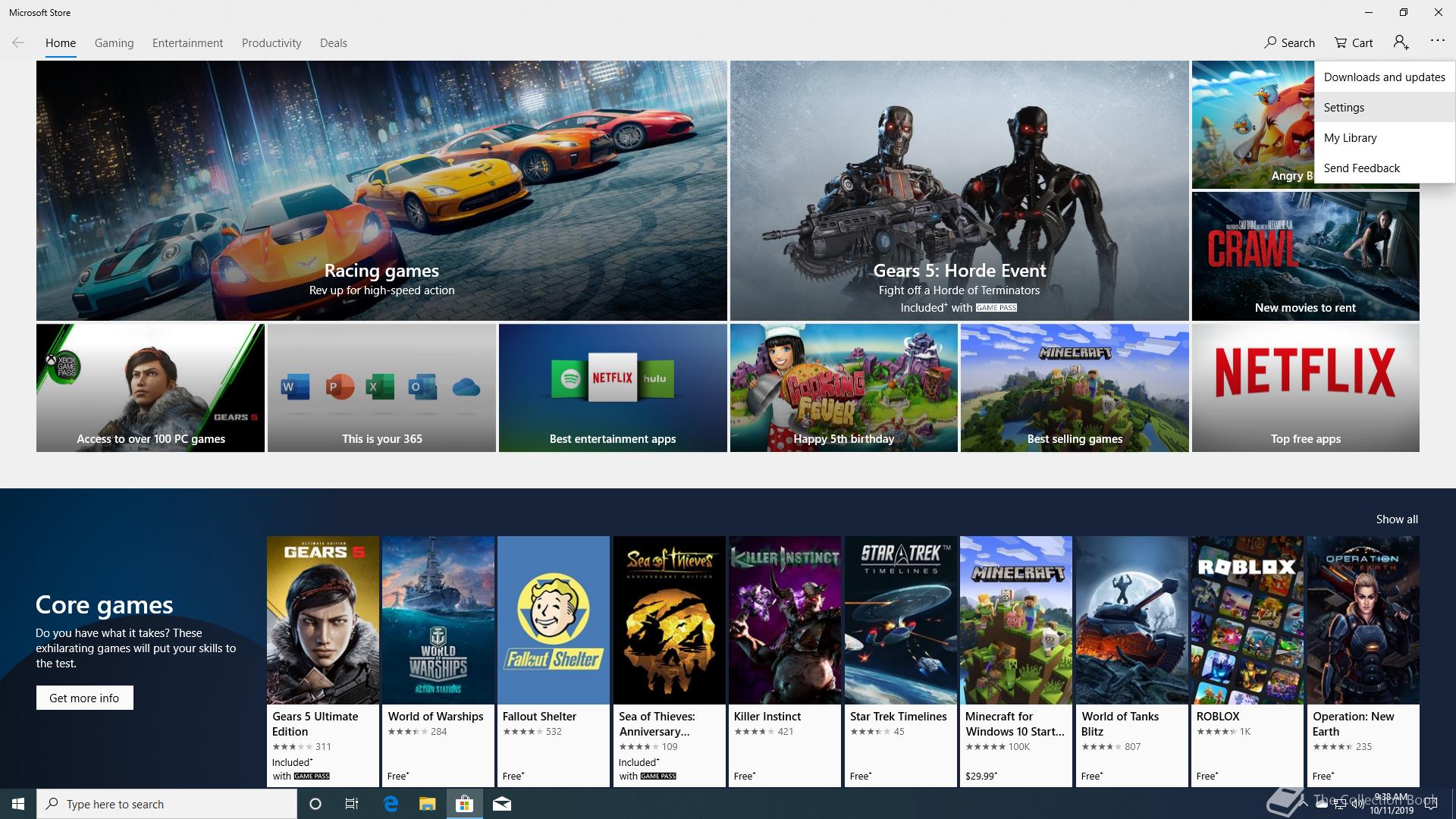Screen dimensions: 1456x819
Task: Switch to the Gaming tab
Action: (114, 43)
